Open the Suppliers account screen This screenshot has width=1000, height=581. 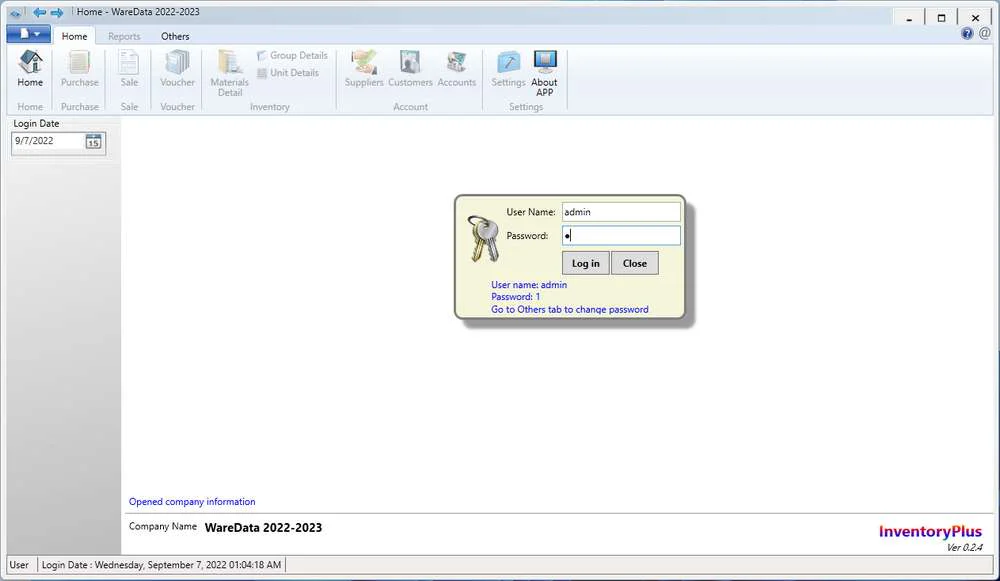pos(363,68)
